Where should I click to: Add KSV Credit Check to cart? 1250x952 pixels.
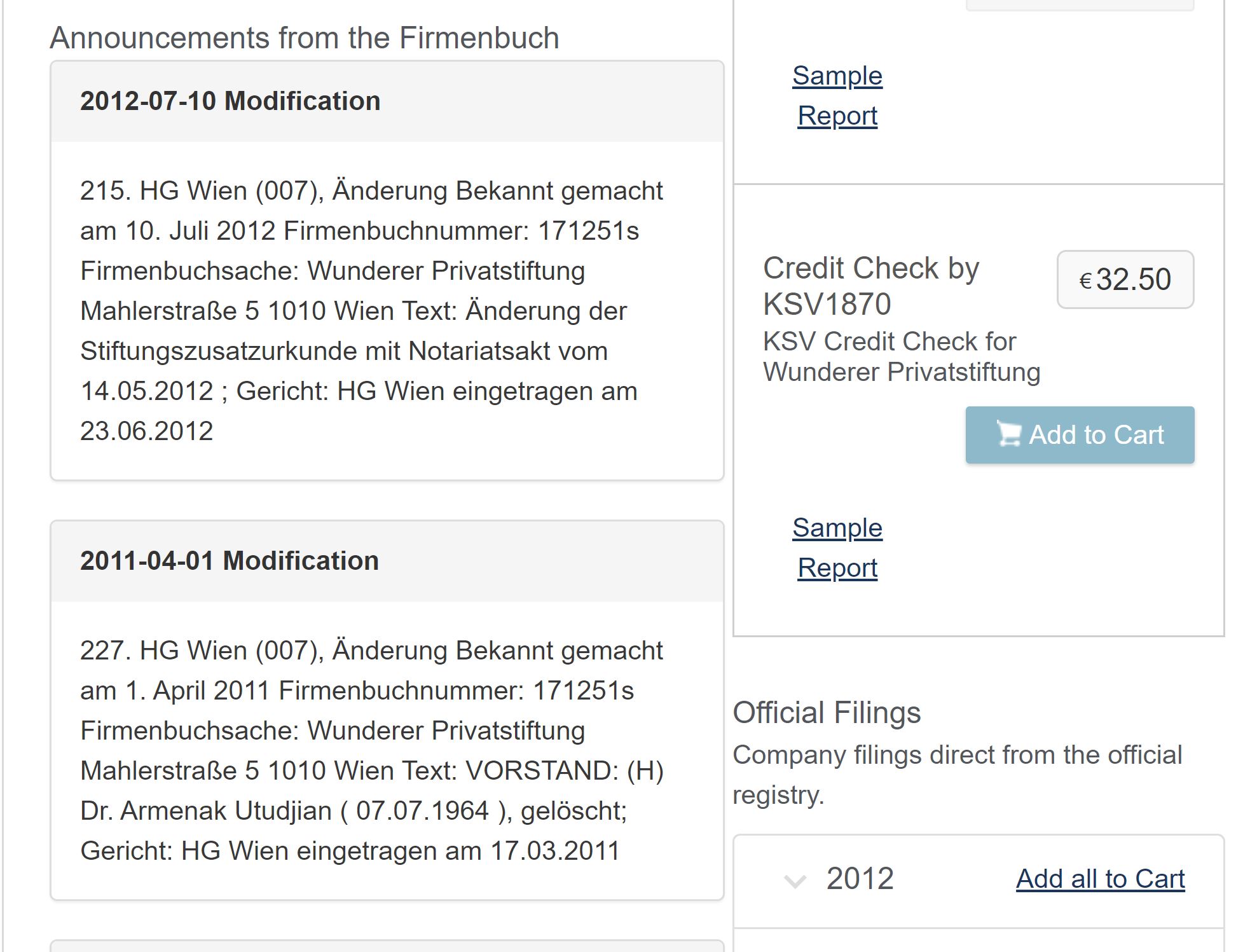(x=1080, y=435)
